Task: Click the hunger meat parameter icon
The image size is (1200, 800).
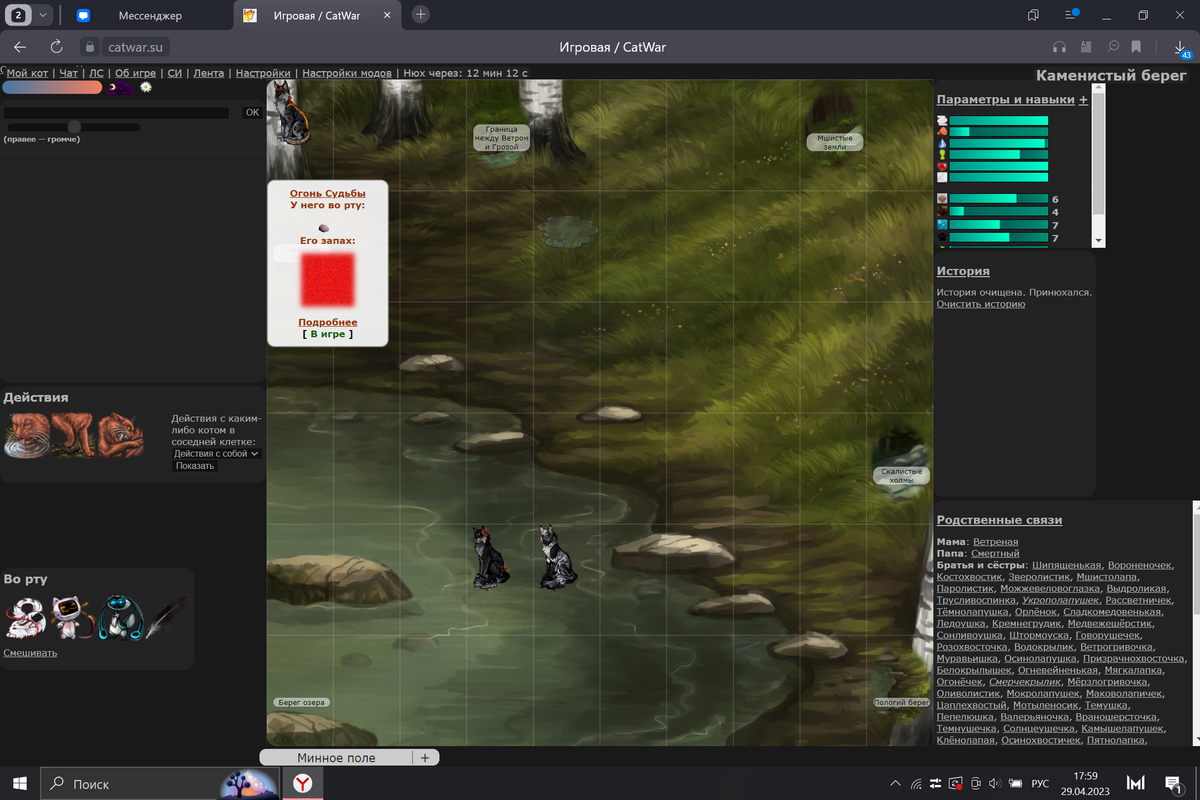Action: pos(942,132)
